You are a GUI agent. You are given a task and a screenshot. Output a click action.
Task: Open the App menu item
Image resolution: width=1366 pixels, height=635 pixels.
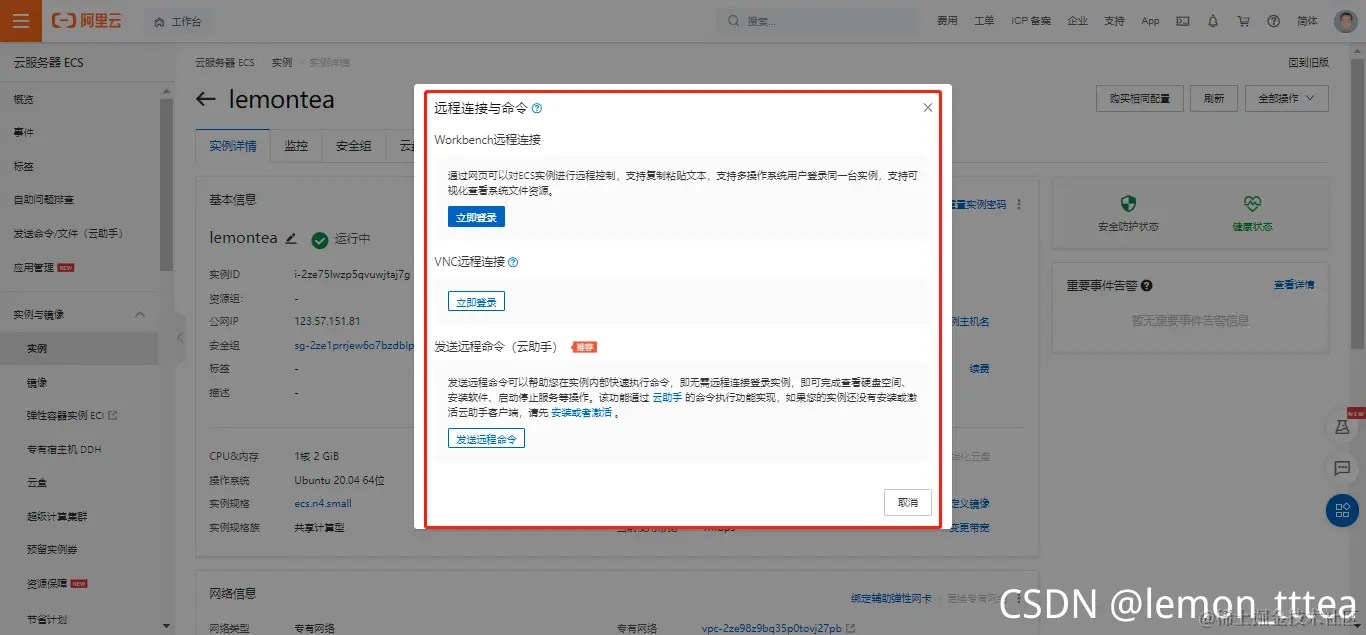[x=1150, y=21]
